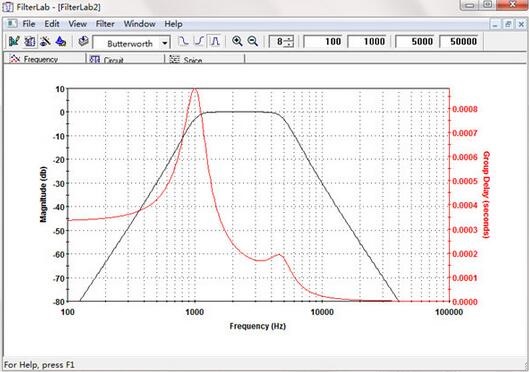Decrease the filter order 8 spinner
The width and height of the screenshot is (529, 372).
click(289, 44)
